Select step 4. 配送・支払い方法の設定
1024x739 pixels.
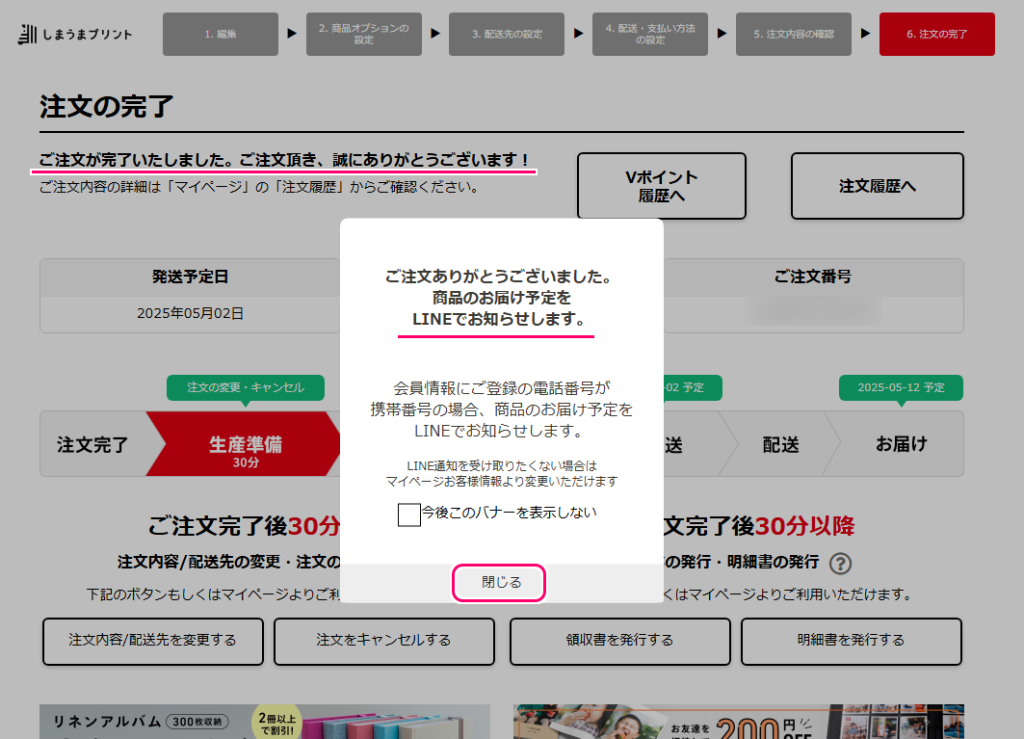click(650, 34)
